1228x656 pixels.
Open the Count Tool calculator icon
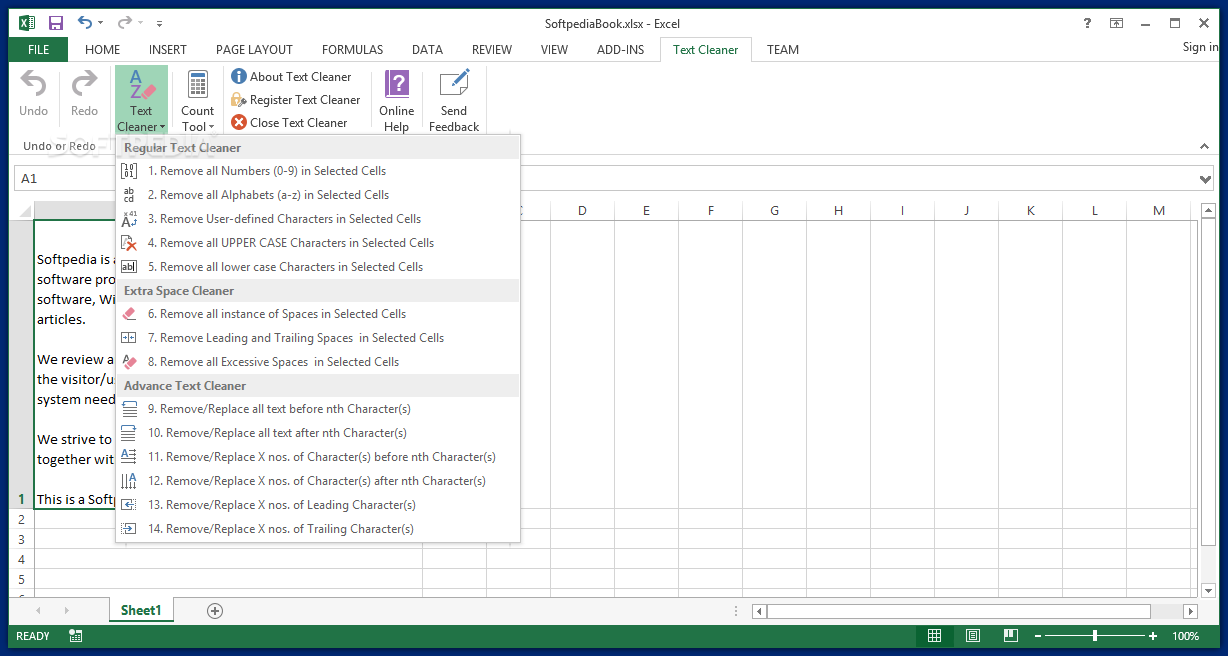pyautogui.click(x=197, y=85)
